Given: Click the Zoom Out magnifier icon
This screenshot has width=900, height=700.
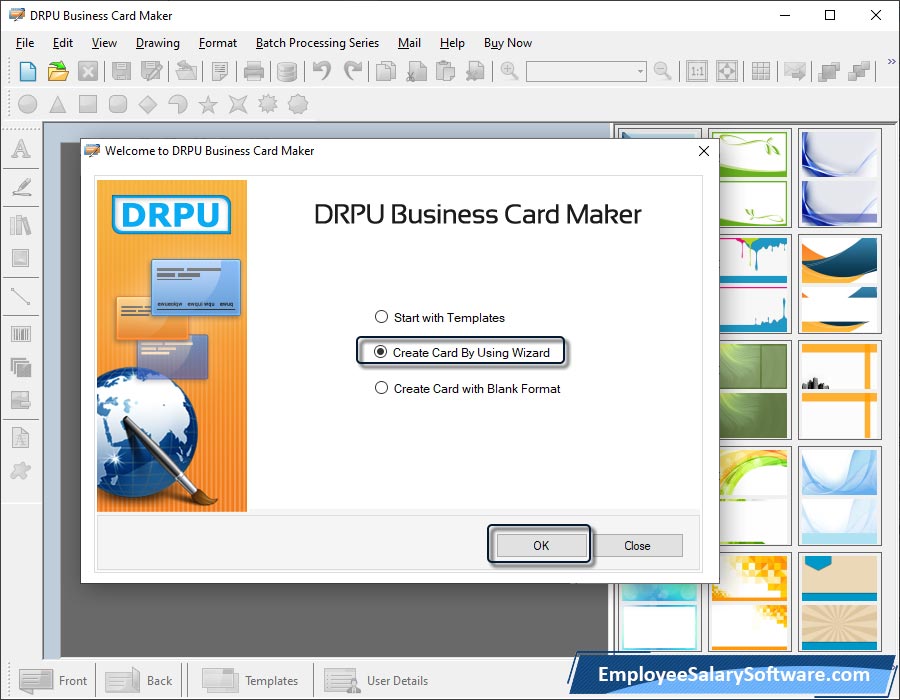Looking at the screenshot, I should (662, 72).
